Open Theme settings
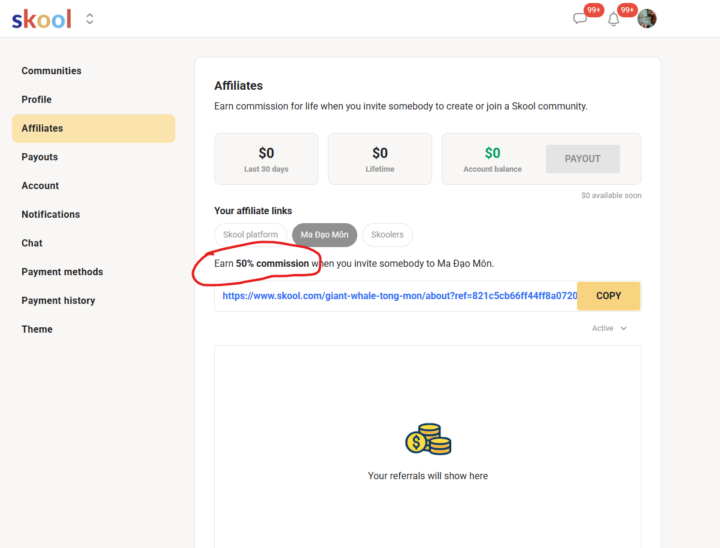720x548 pixels. point(93,329)
